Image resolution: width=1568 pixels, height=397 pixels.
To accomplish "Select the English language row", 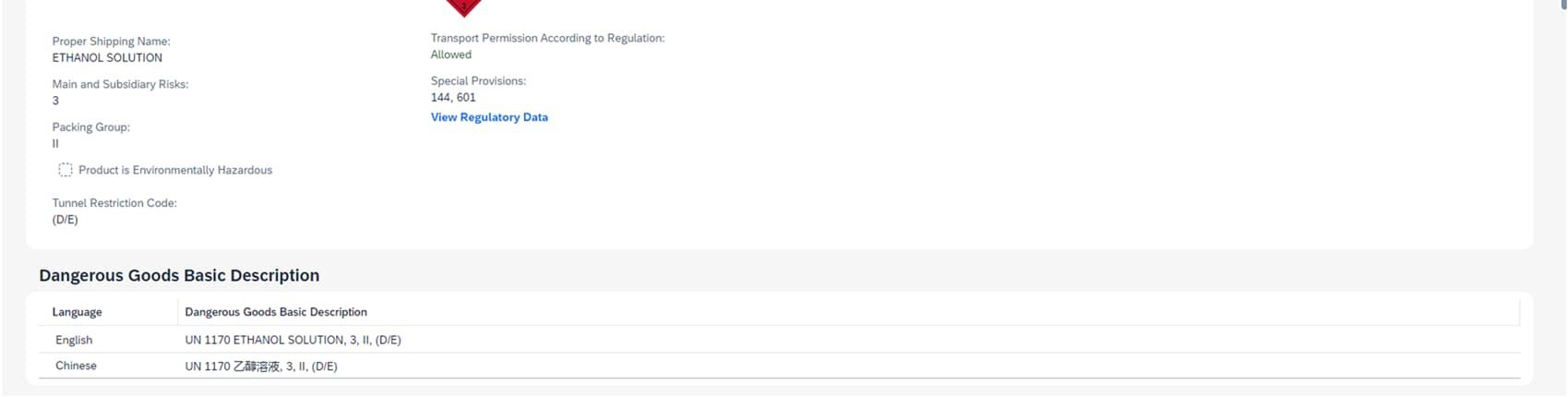I will [x=74, y=340].
